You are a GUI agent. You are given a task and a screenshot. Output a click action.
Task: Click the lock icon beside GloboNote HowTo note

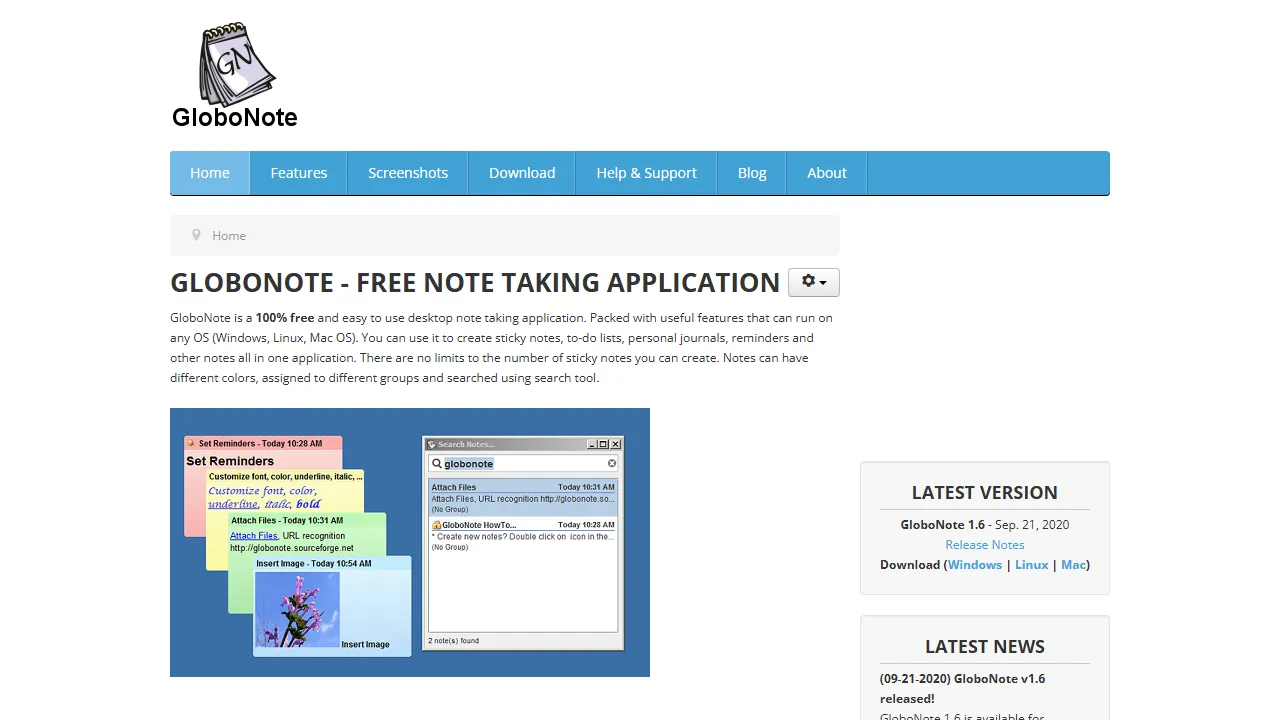pos(437,525)
